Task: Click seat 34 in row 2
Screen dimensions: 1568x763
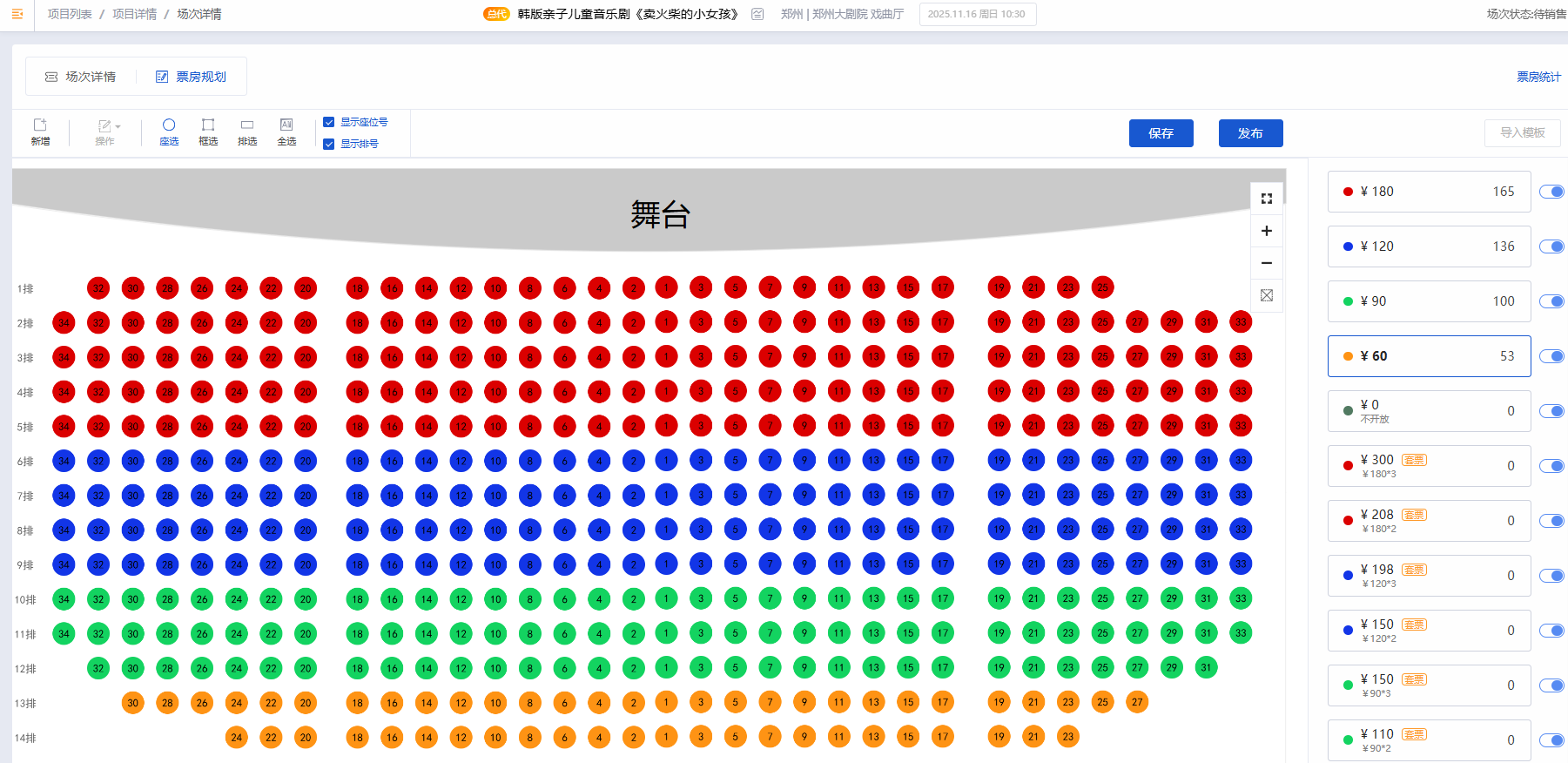Action: pyautogui.click(x=64, y=323)
